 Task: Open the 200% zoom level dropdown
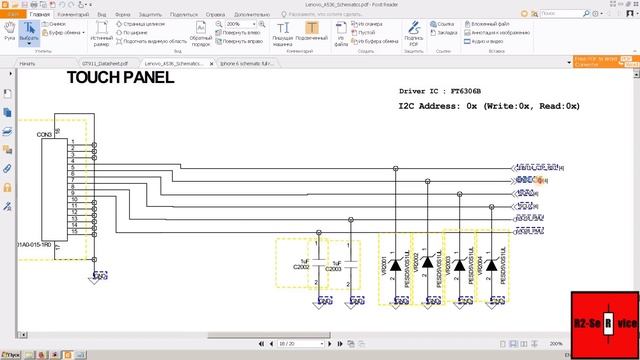click(x=254, y=24)
